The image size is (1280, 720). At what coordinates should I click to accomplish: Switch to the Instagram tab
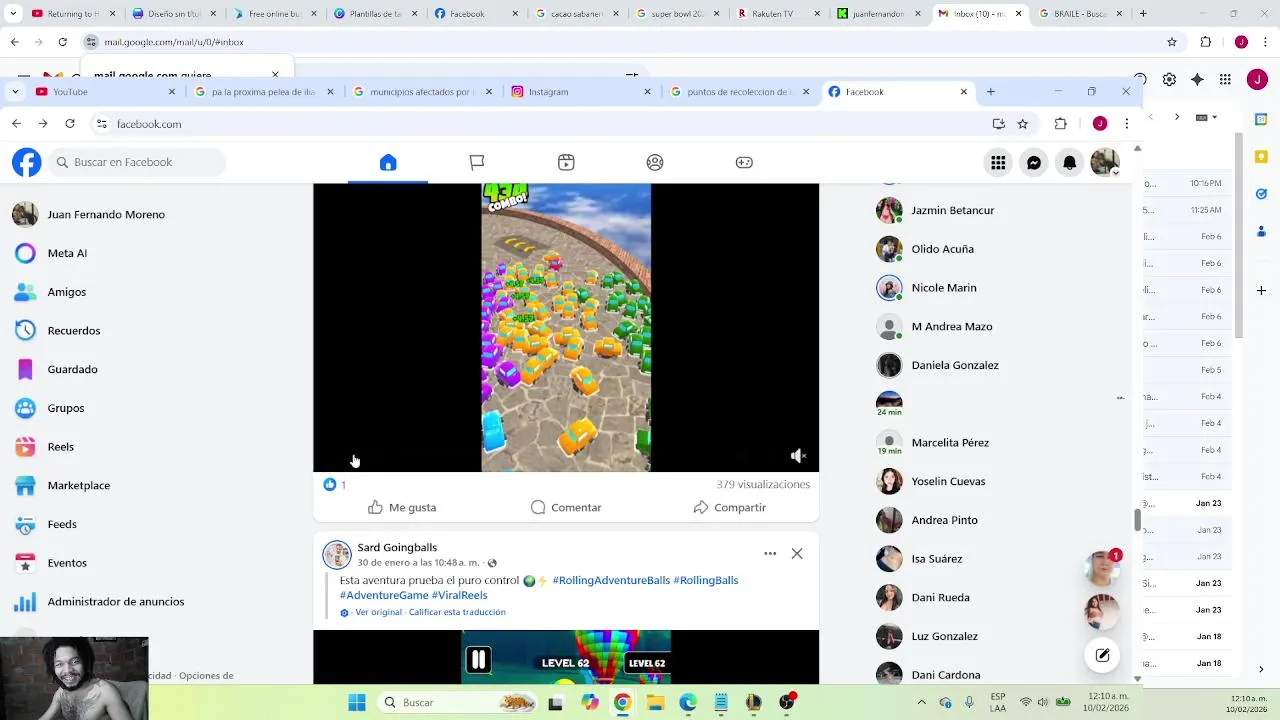coord(581,91)
